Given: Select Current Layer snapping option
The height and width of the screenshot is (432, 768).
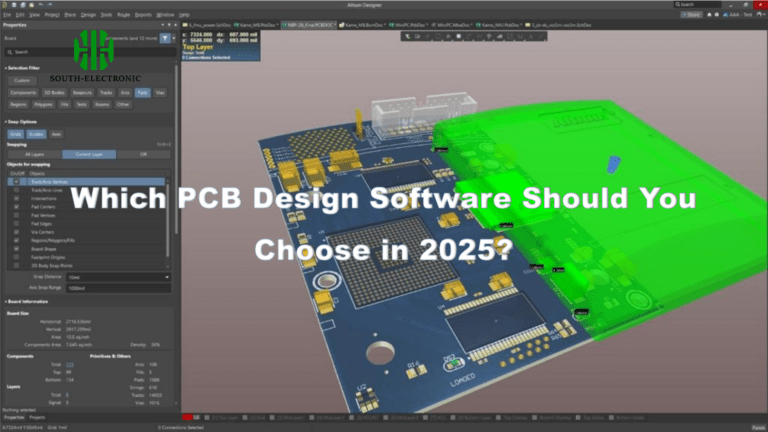Looking at the screenshot, I should point(89,154).
